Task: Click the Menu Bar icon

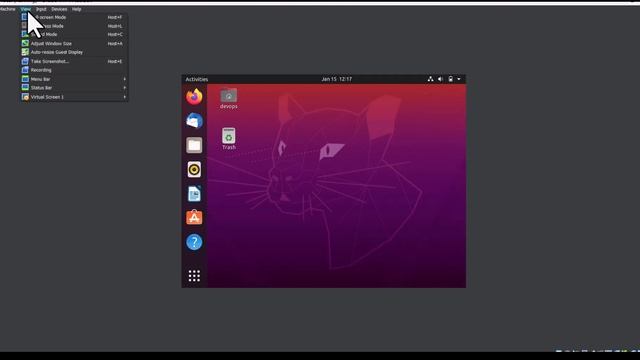Action: click(x=25, y=79)
